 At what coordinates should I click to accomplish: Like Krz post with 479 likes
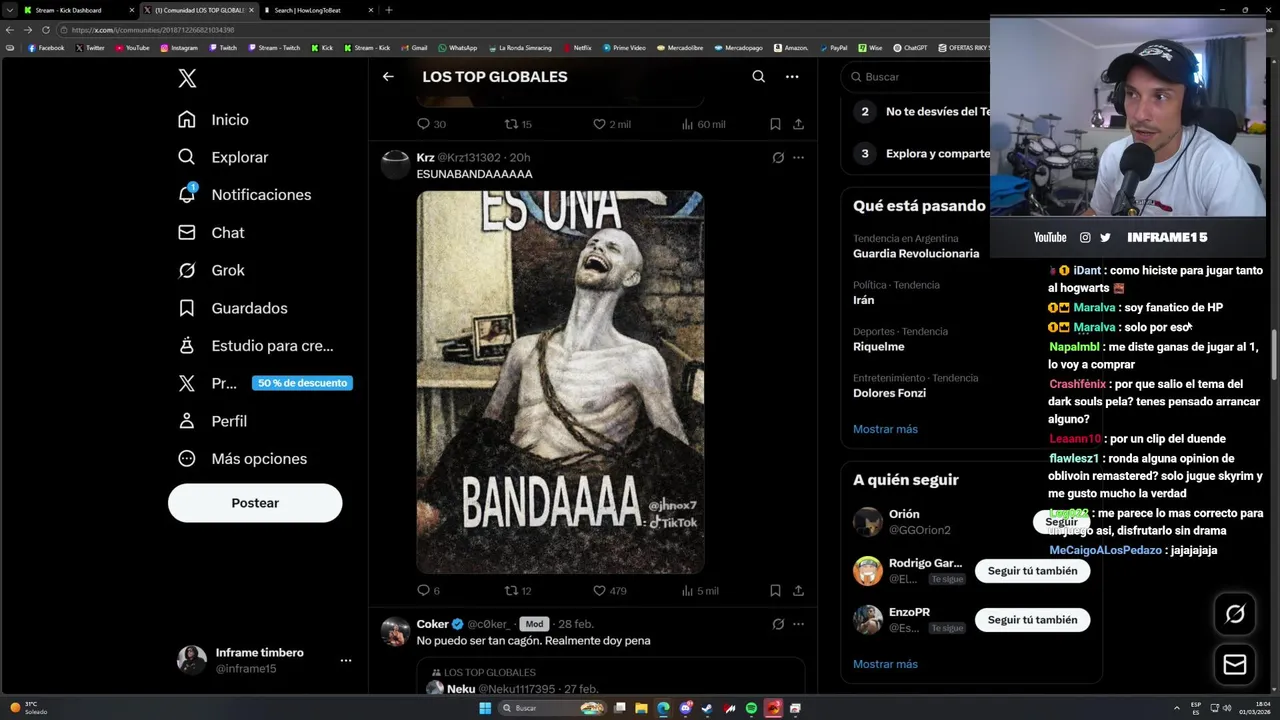coord(599,590)
